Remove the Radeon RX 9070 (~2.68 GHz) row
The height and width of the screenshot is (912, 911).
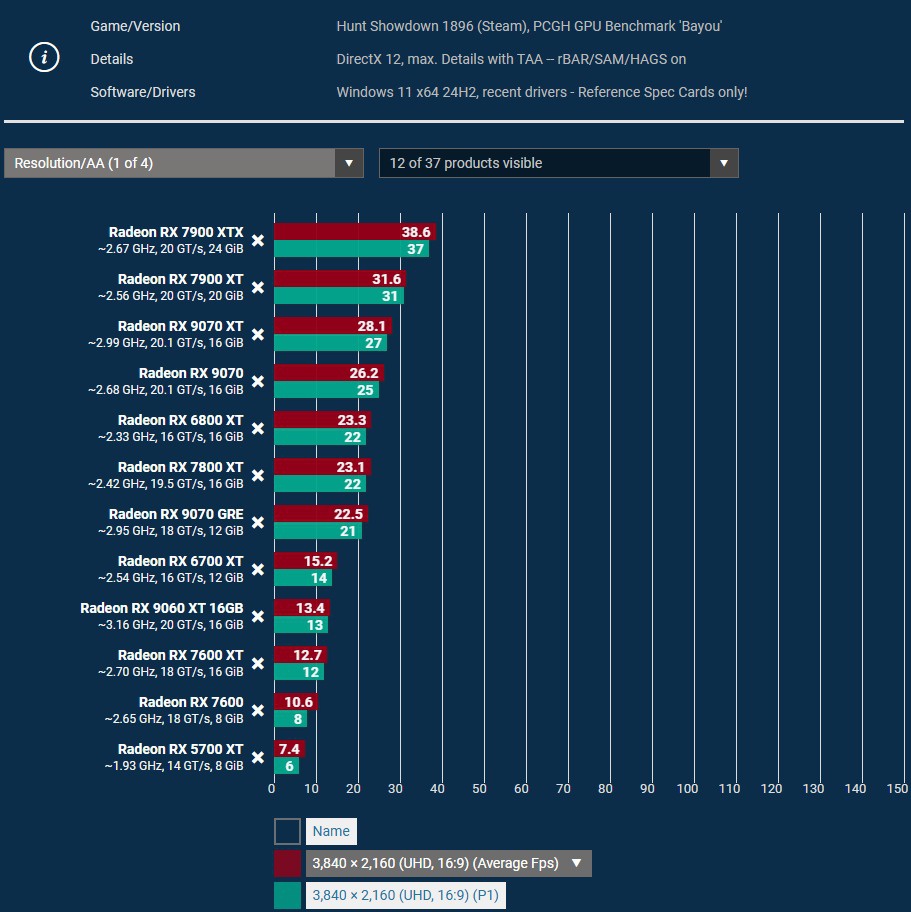tap(258, 382)
